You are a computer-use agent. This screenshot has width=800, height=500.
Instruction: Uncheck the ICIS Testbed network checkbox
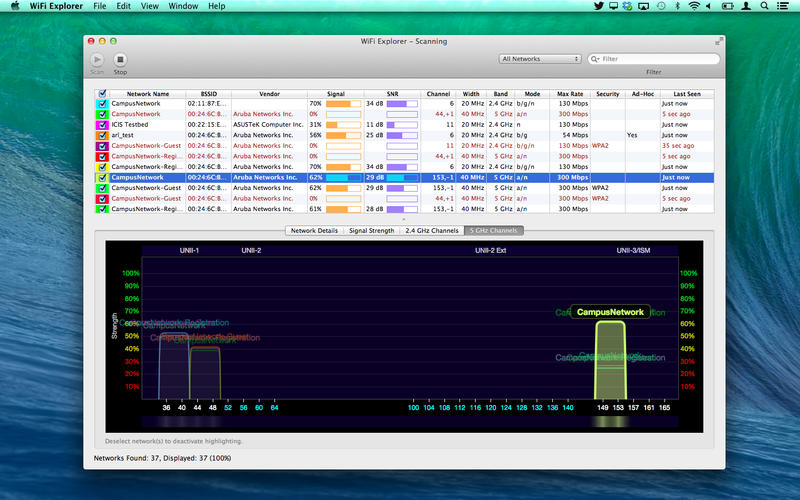pos(102,124)
